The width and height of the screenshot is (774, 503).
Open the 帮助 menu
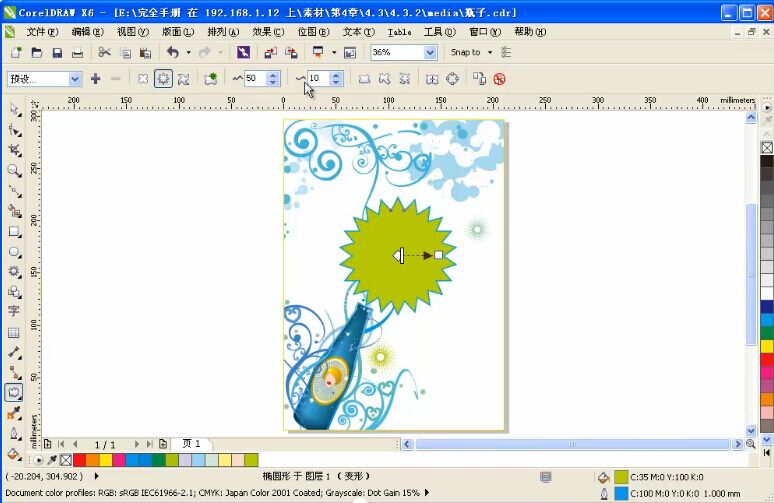pyautogui.click(x=530, y=32)
